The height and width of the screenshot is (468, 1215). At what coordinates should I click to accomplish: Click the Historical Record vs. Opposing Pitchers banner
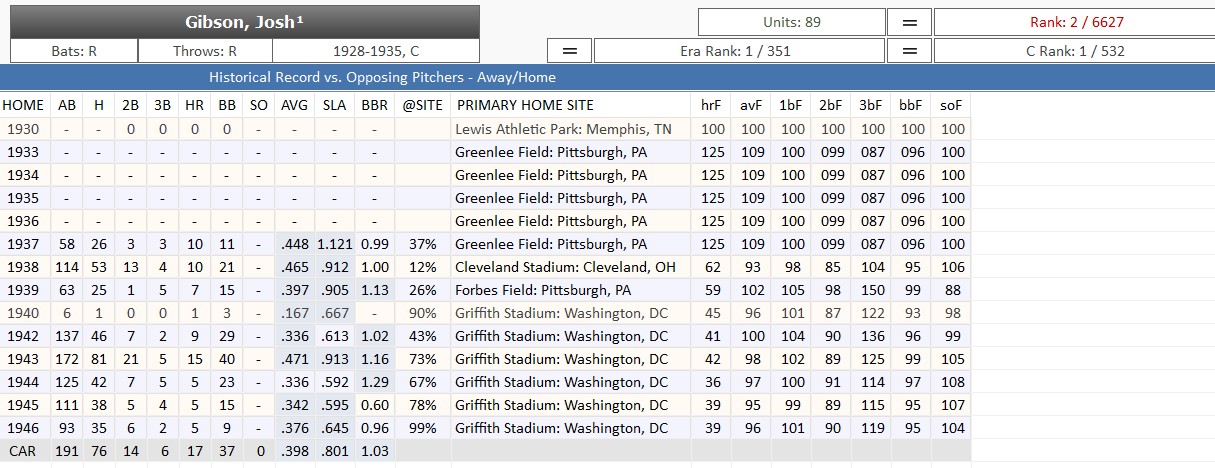[x=382, y=77]
